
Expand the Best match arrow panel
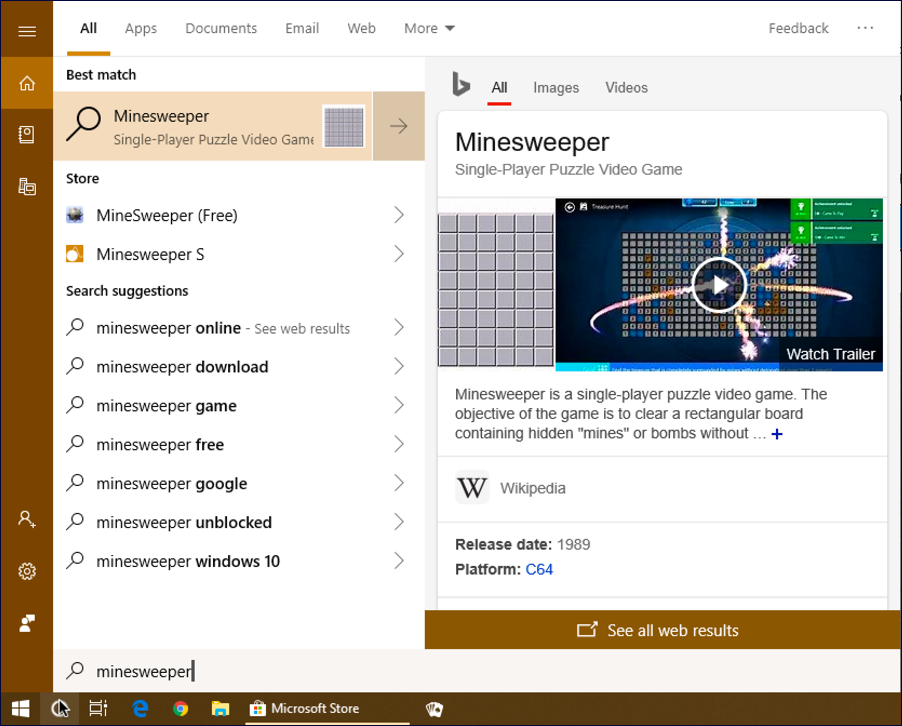pyautogui.click(x=399, y=126)
